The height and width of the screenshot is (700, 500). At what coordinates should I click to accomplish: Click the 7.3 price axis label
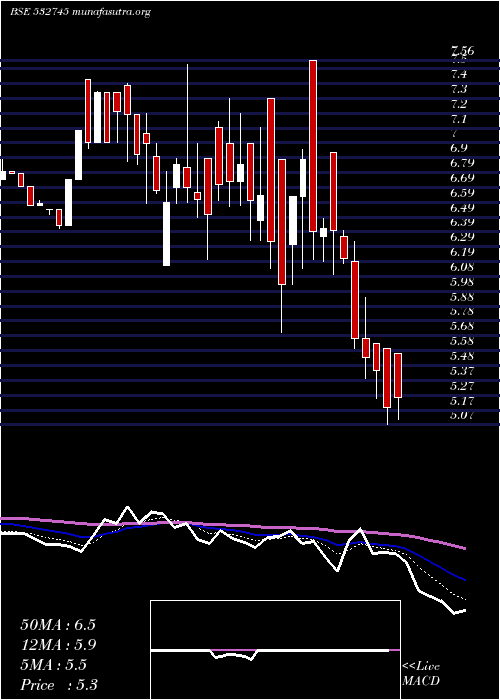click(x=460, y=89)
